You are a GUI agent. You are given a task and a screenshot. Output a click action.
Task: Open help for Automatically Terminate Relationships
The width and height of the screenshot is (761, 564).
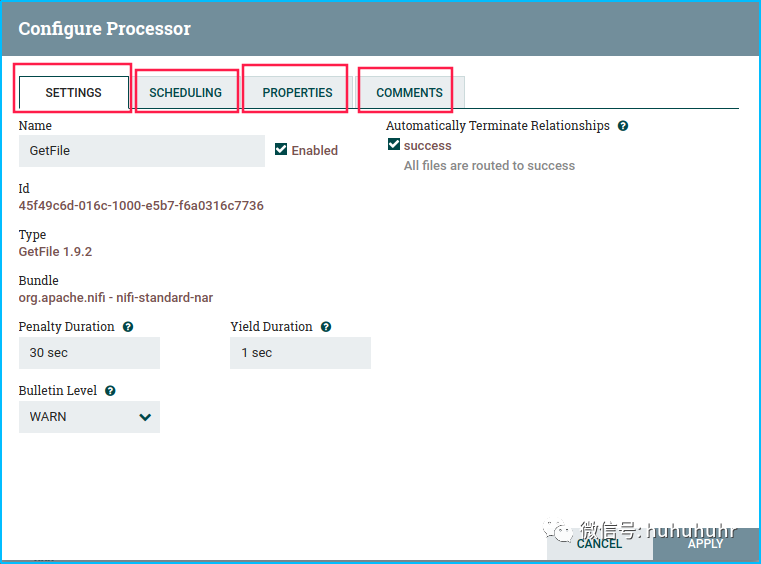[623, 126]
